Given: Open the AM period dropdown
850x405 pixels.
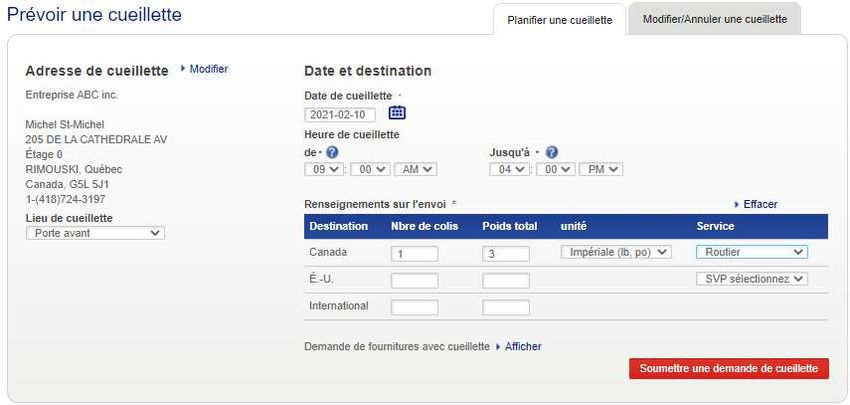Looking at the screenshot, I should (415, 169).
